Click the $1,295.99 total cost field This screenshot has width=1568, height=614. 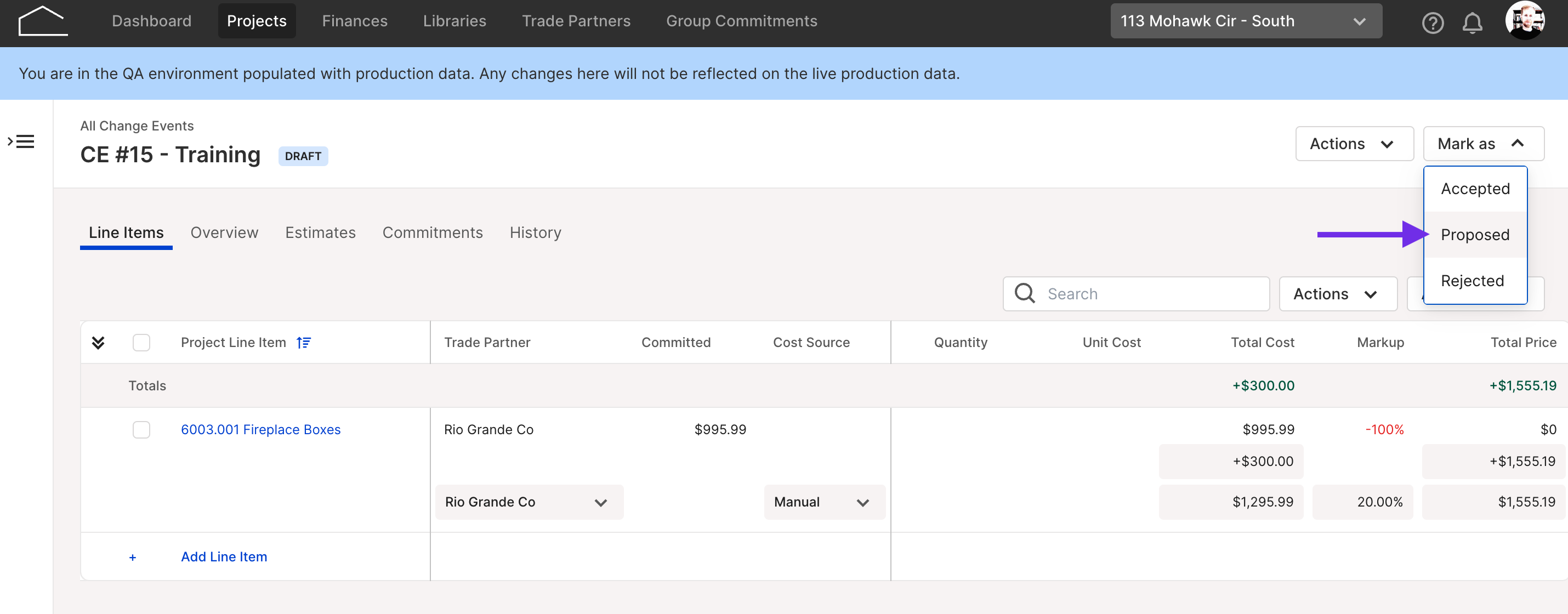point(1231,502)
